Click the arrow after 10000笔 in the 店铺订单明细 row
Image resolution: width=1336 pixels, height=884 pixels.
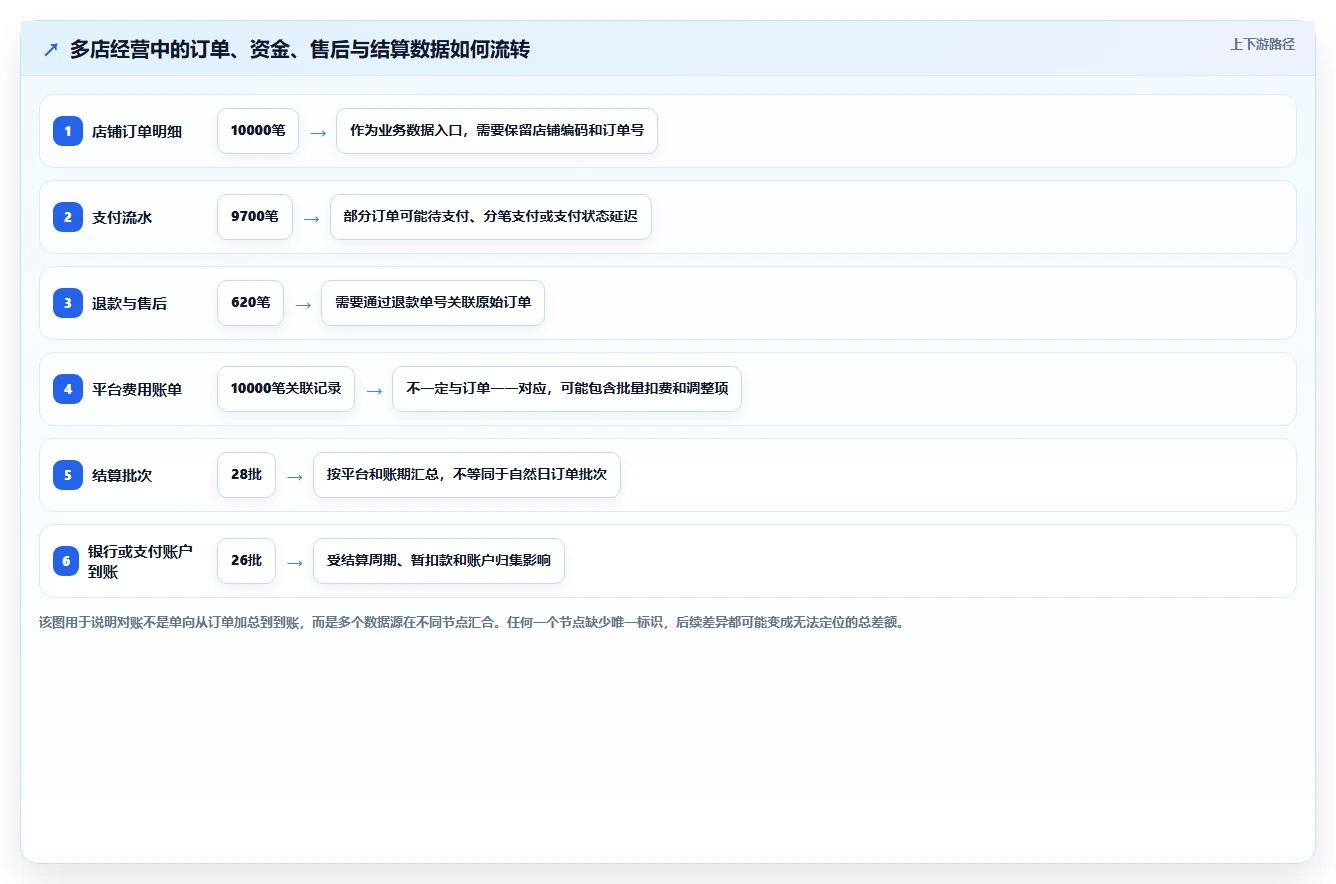click(x=318, y=132)
